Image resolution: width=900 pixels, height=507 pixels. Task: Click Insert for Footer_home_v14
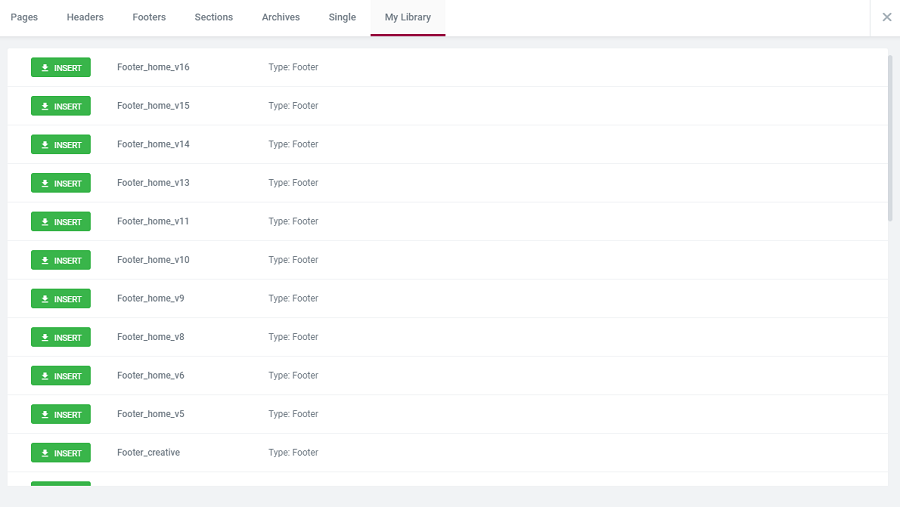[61, 144]
